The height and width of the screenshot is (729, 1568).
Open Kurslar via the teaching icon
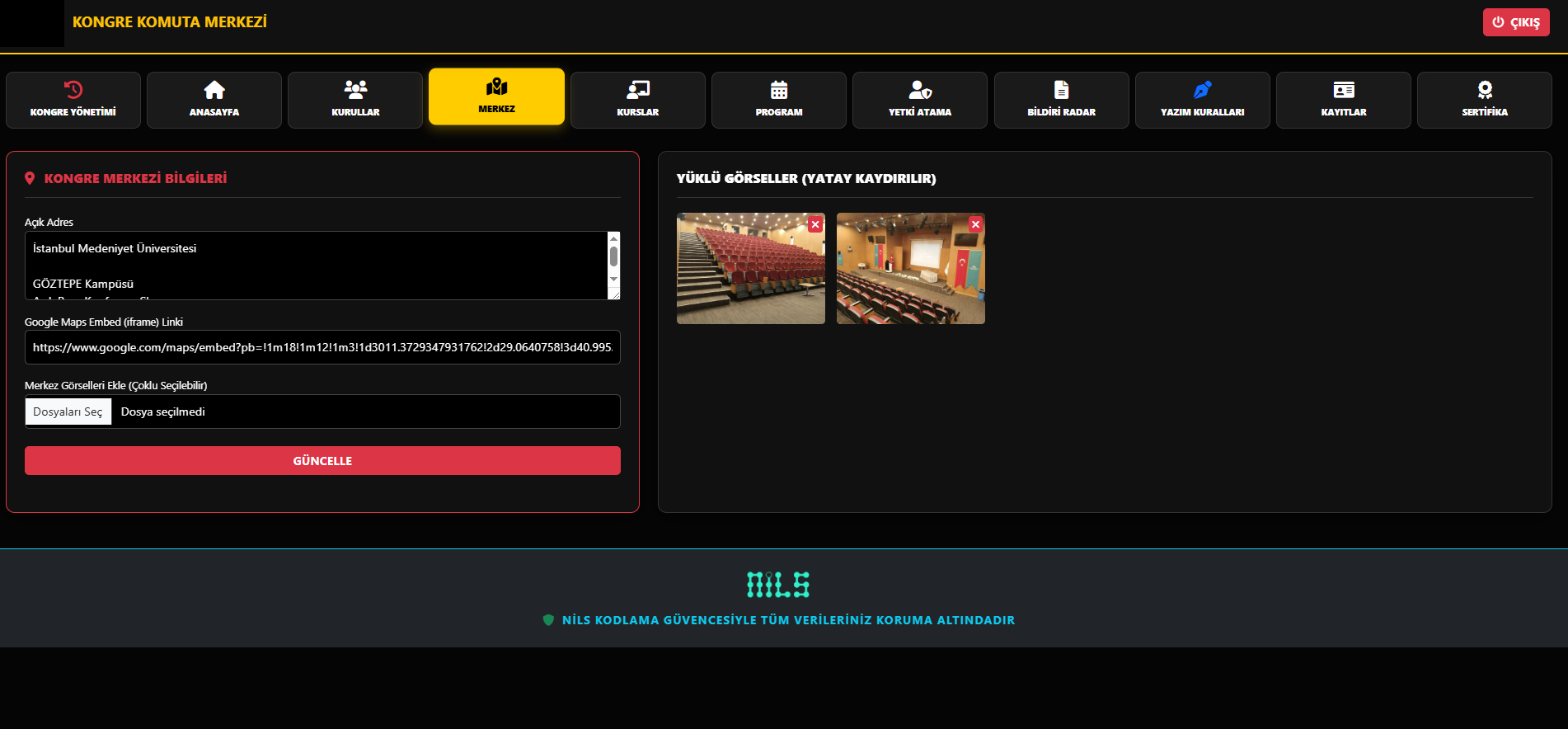(x=637, y=90)
